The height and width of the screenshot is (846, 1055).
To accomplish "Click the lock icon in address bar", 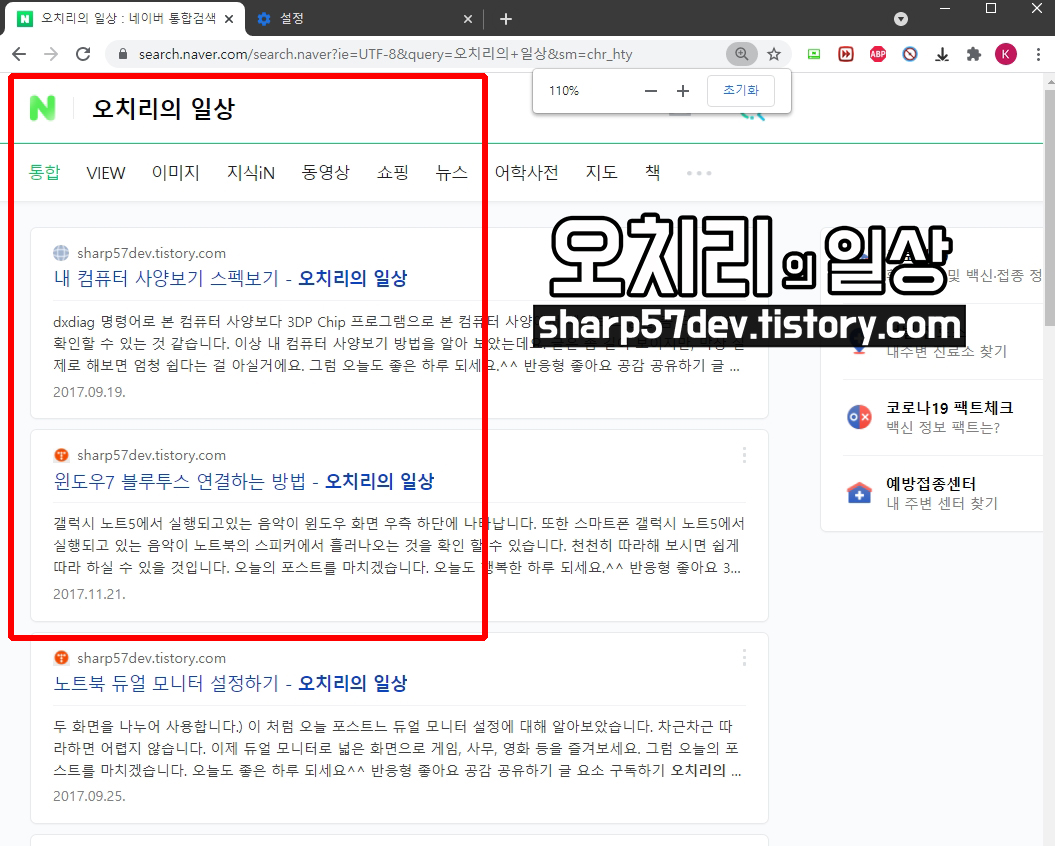I will (122, 54).
